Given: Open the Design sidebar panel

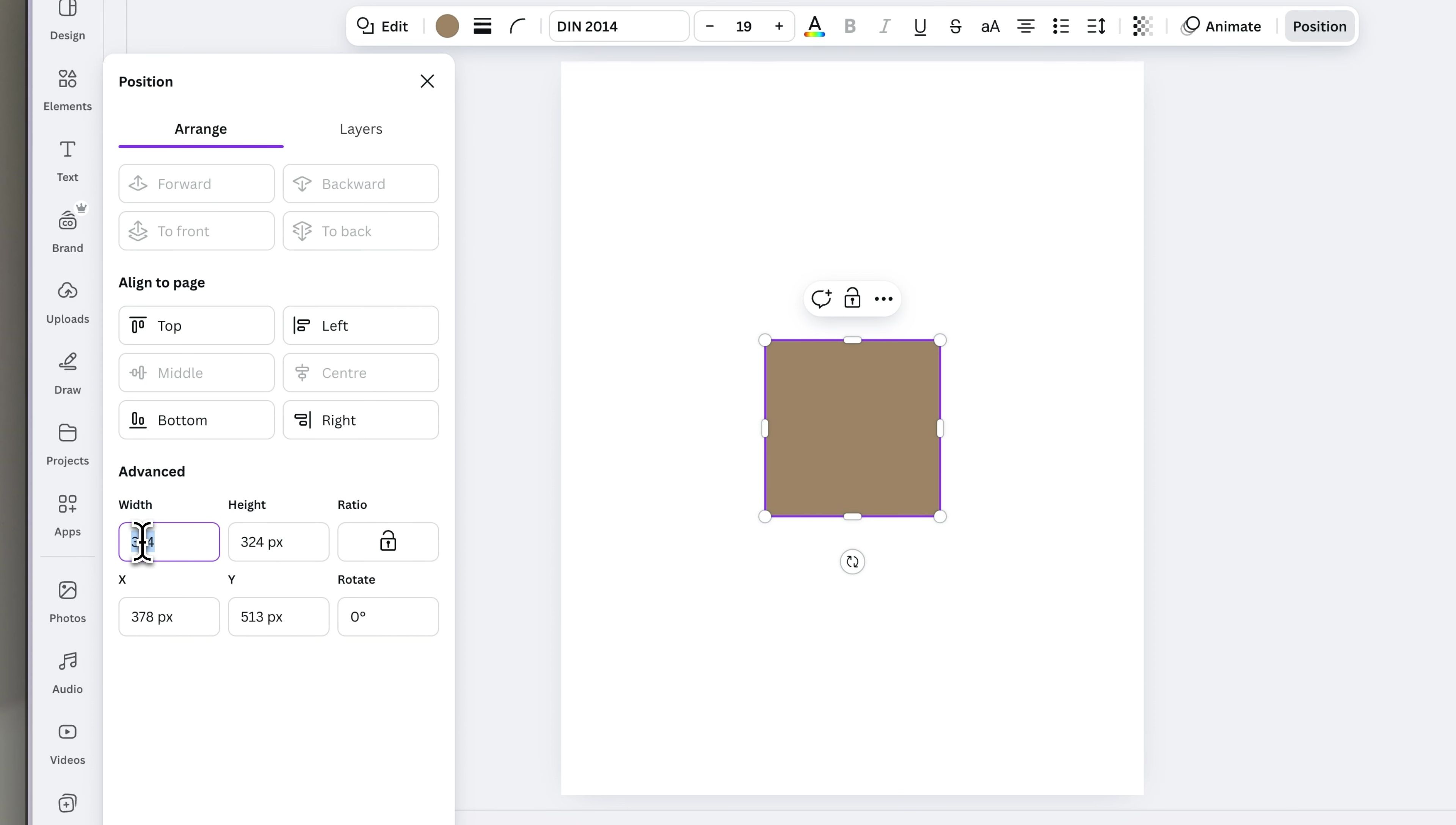Looking at the screenshot, I should coord(67,21).
